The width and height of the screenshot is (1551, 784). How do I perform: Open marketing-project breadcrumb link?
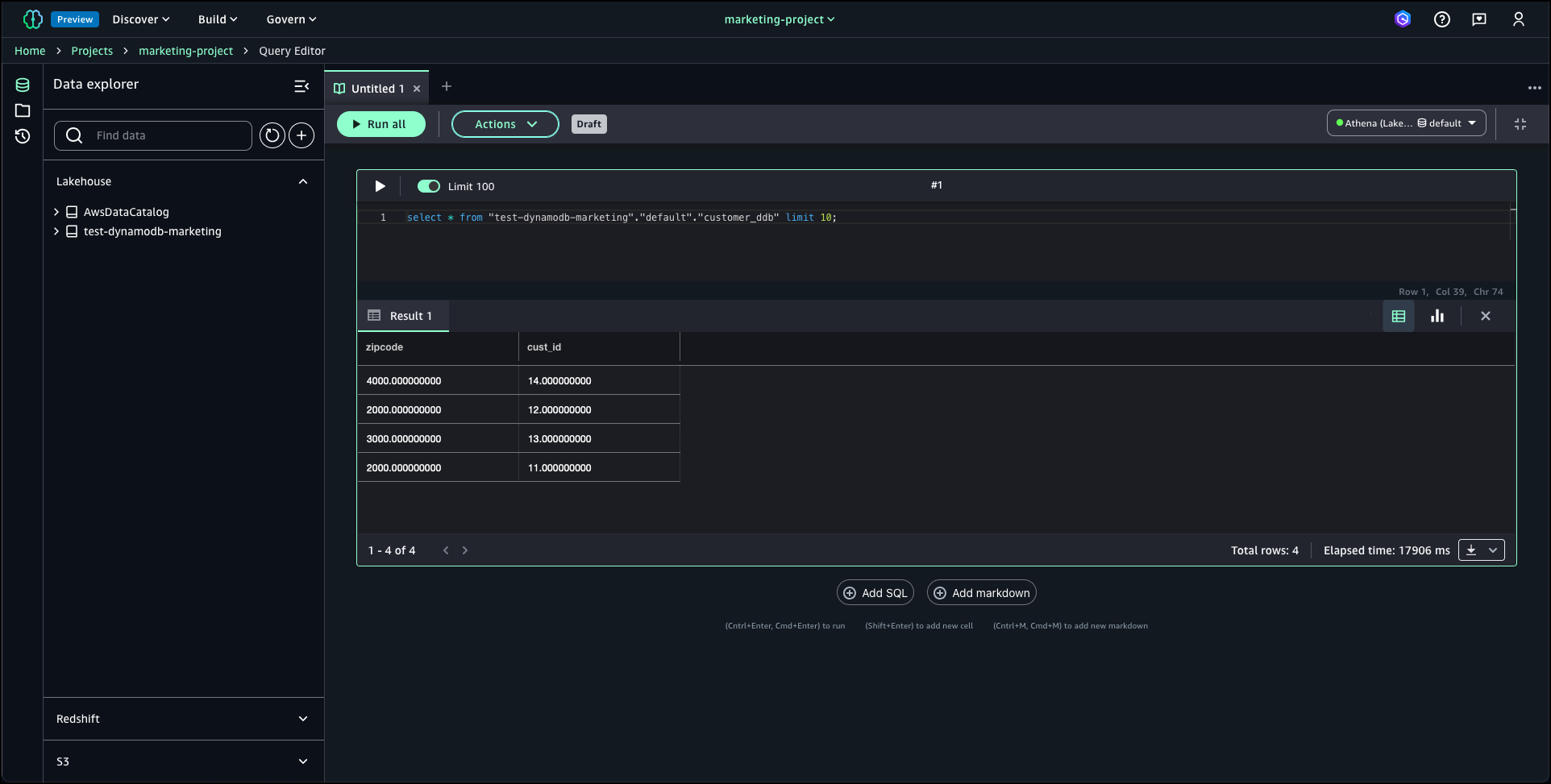point(185,51)
